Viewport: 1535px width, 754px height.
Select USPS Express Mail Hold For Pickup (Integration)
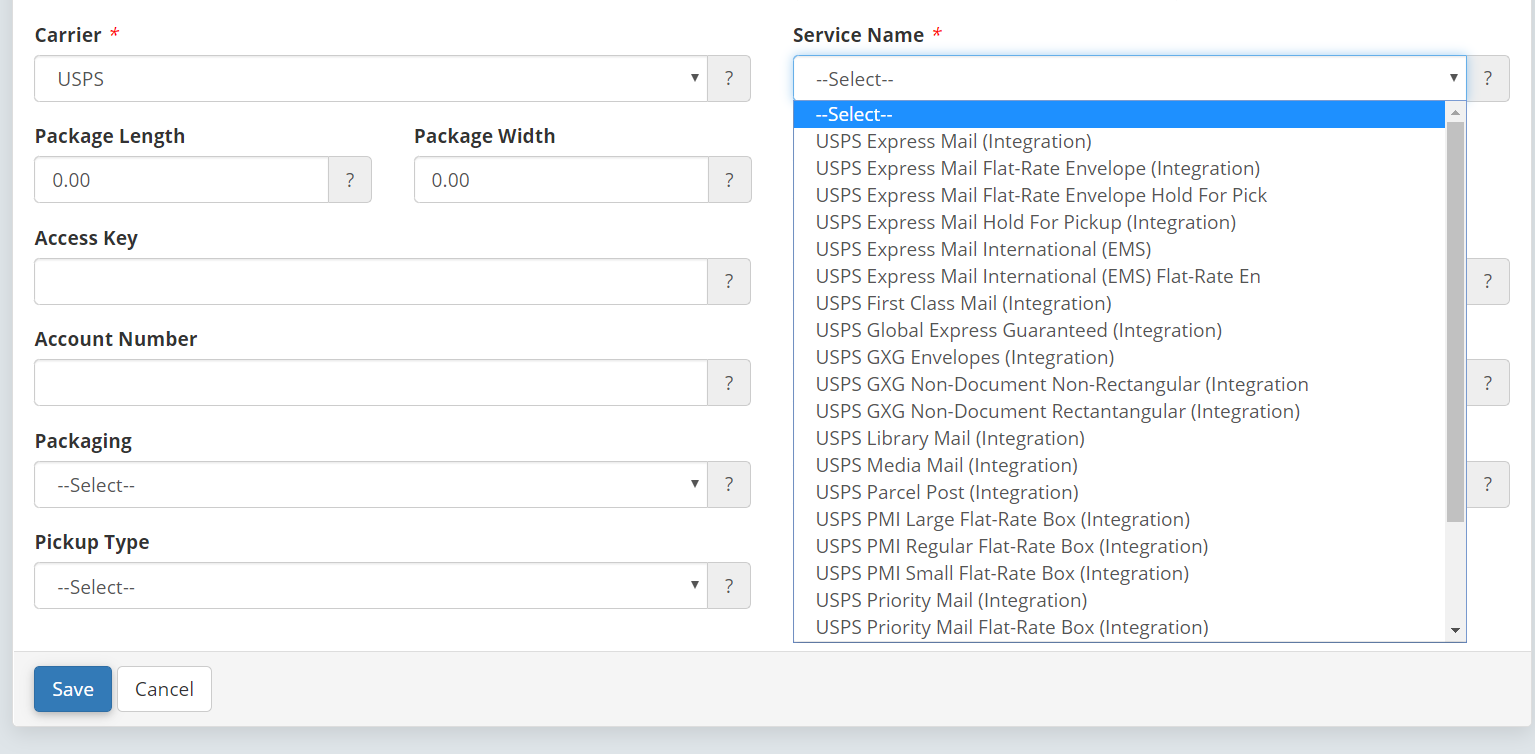pyautogui.click(x=1120, y=222)
